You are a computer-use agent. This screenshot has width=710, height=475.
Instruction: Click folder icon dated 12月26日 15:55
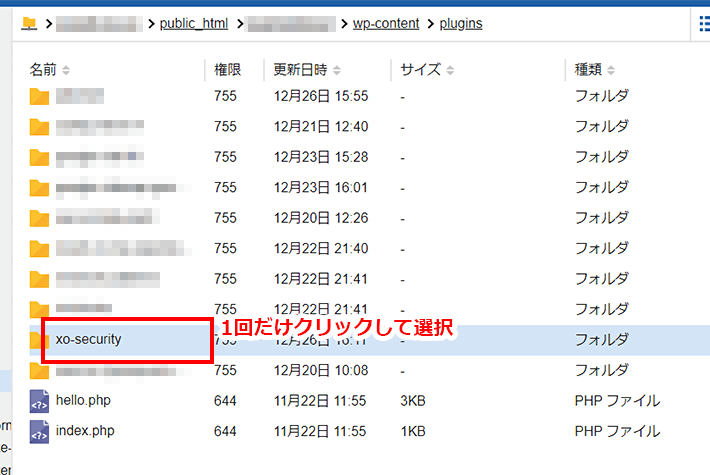tap(39, 97)
